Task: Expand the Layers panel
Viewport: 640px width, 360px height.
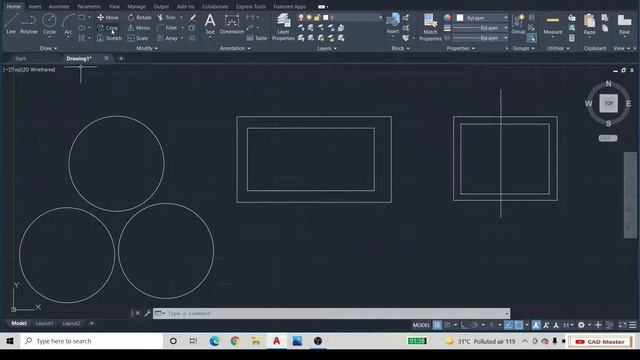Action: click(327, 48)
